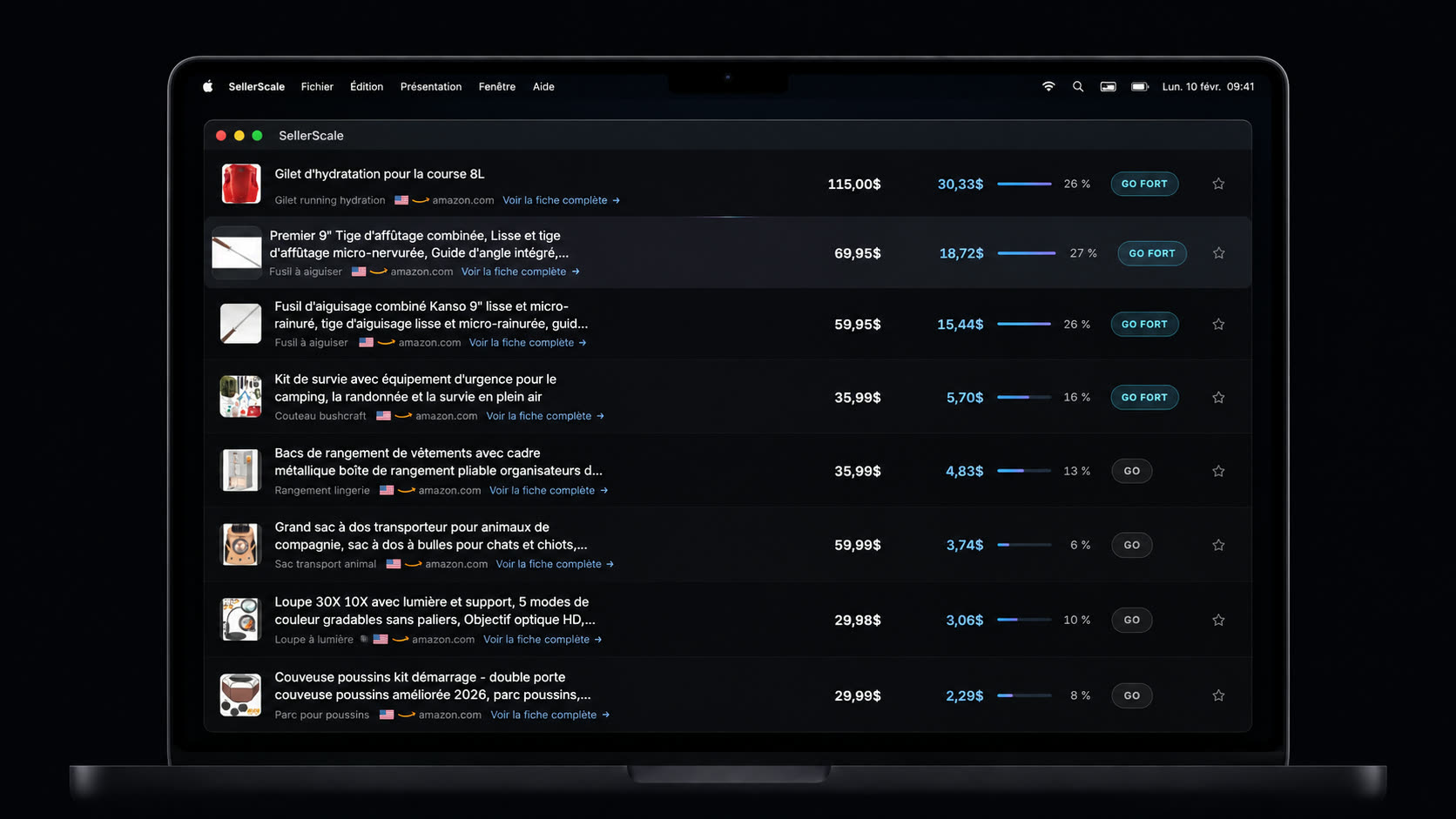Open the Couveuse poussins product thumbnail

pos(240,695)
